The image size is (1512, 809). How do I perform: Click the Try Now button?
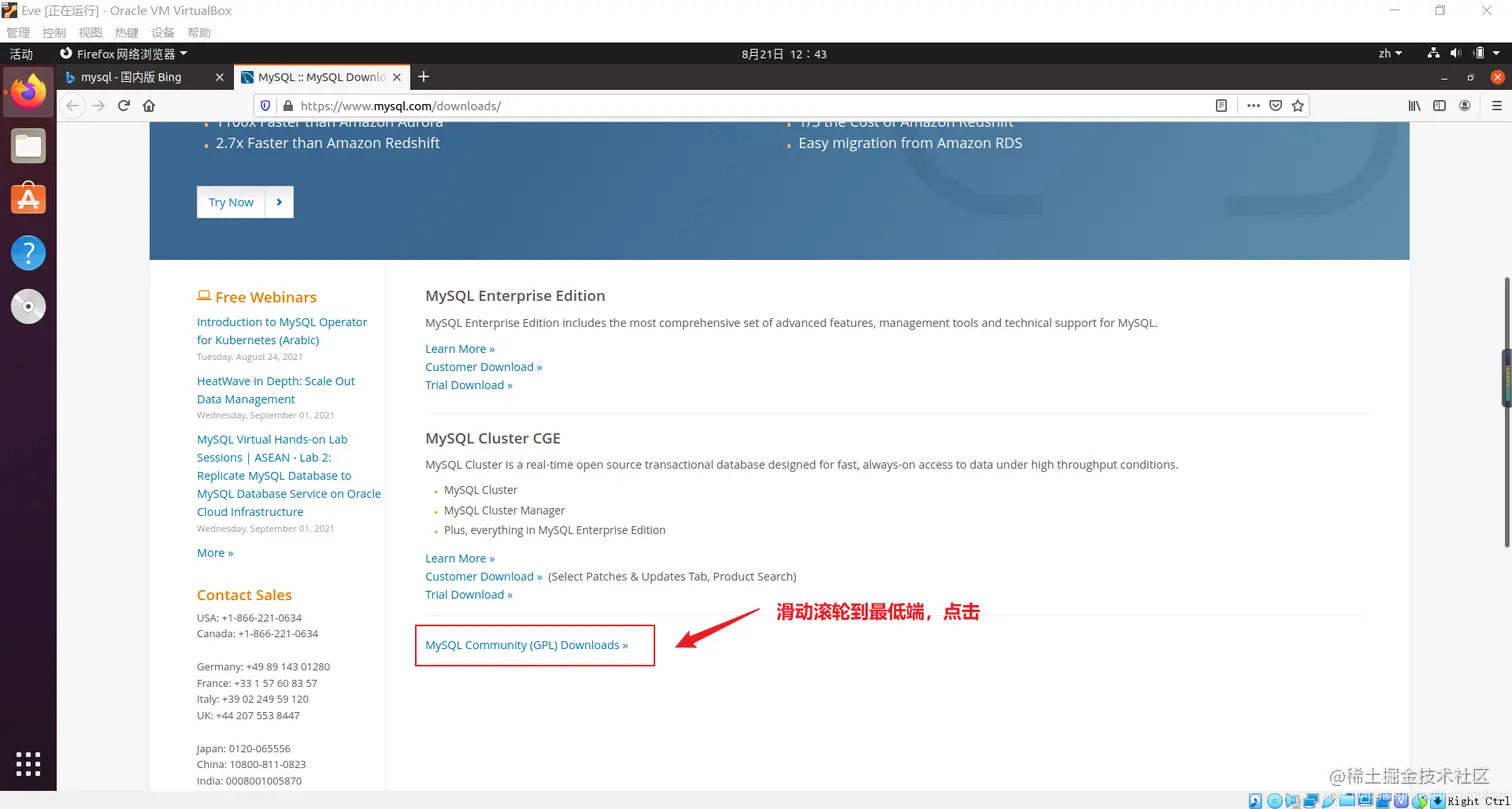pos(245,202)
